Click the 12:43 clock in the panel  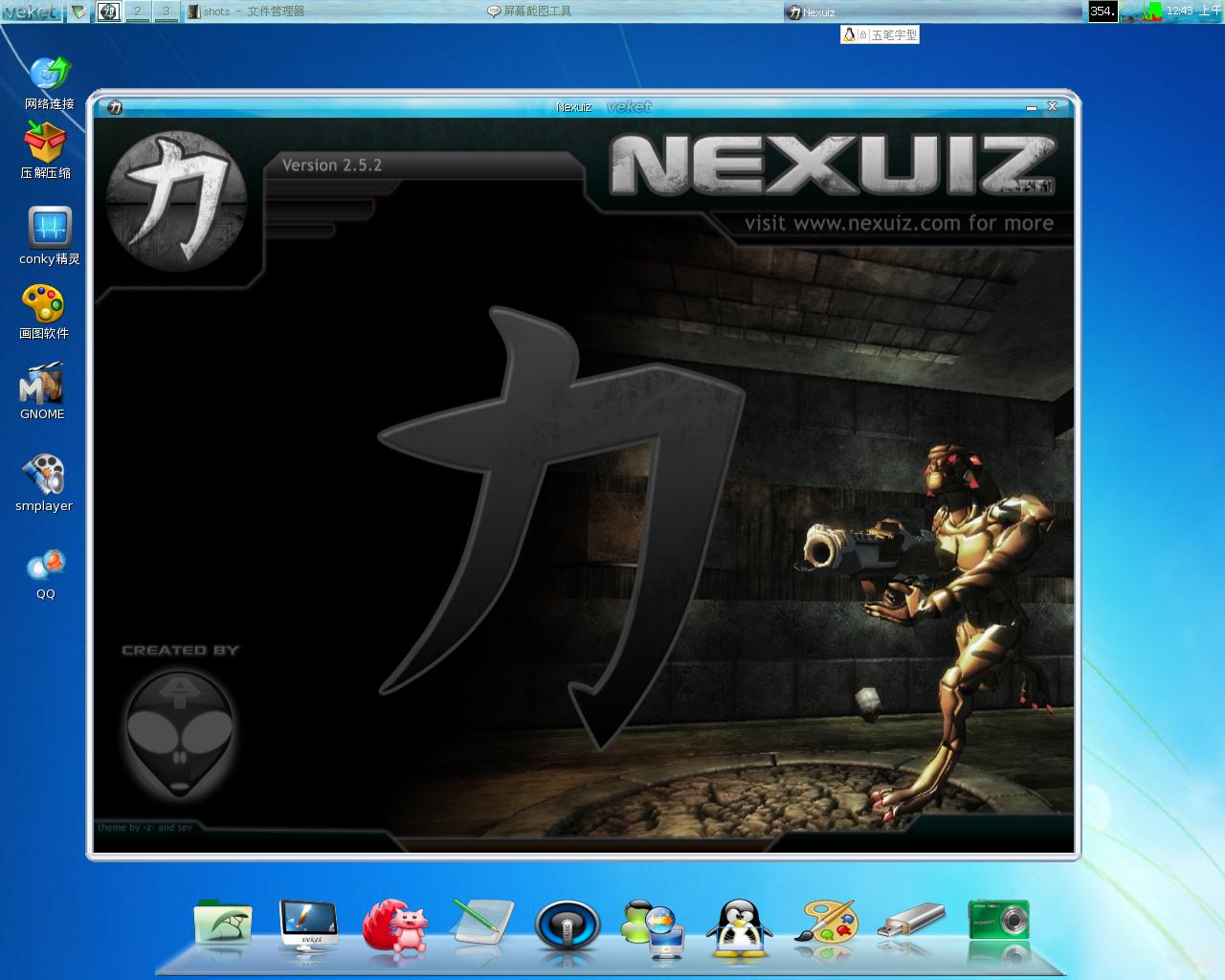pyautogui.click(x=1193, y=11)
